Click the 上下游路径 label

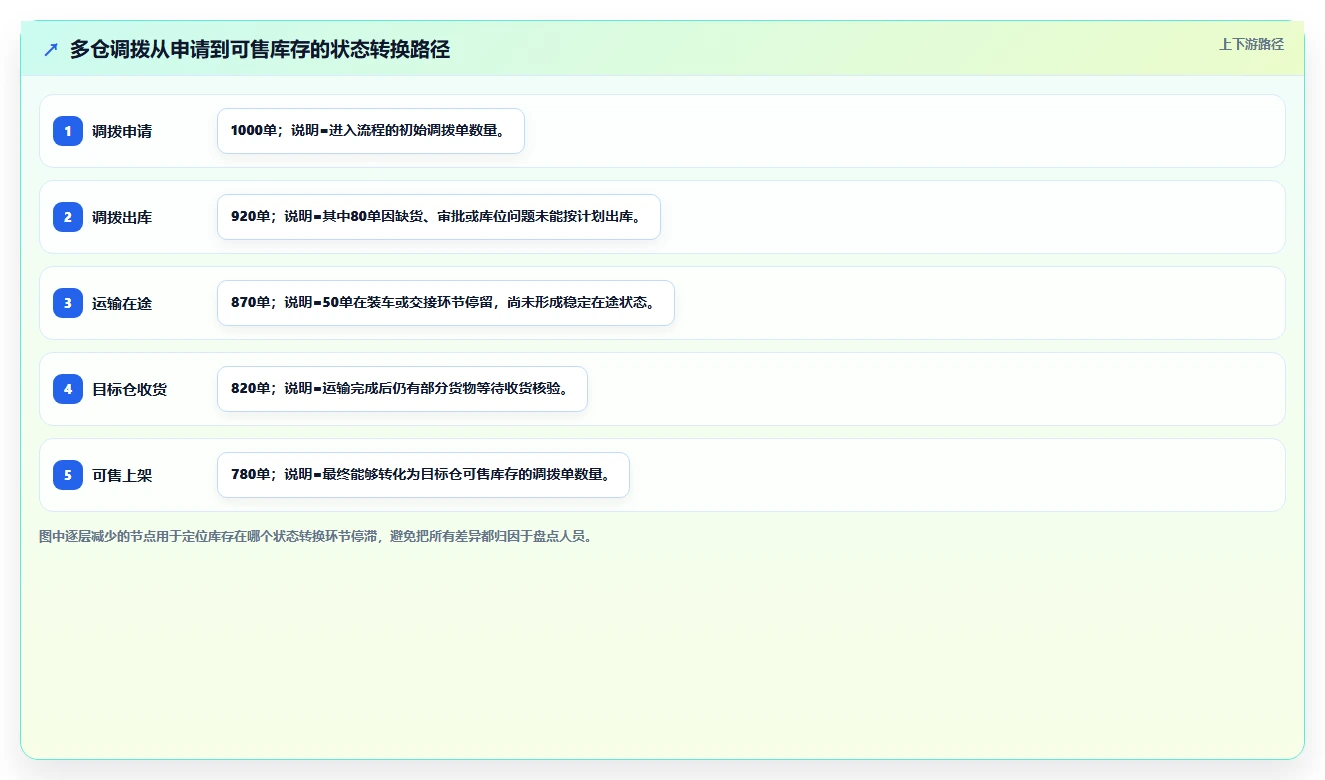tap(1251, 44)
